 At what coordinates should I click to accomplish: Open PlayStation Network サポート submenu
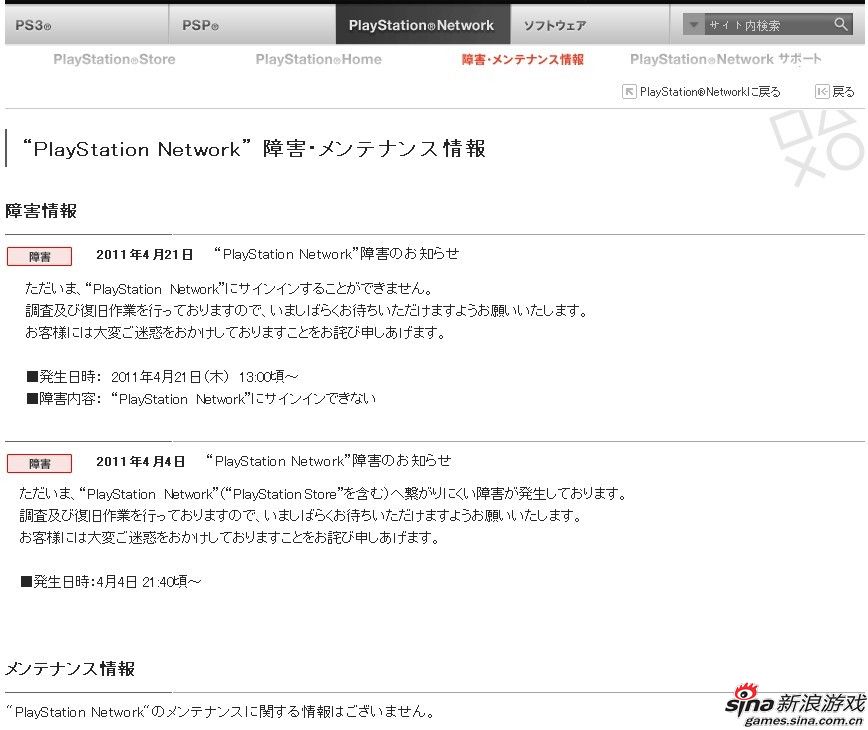726,59
